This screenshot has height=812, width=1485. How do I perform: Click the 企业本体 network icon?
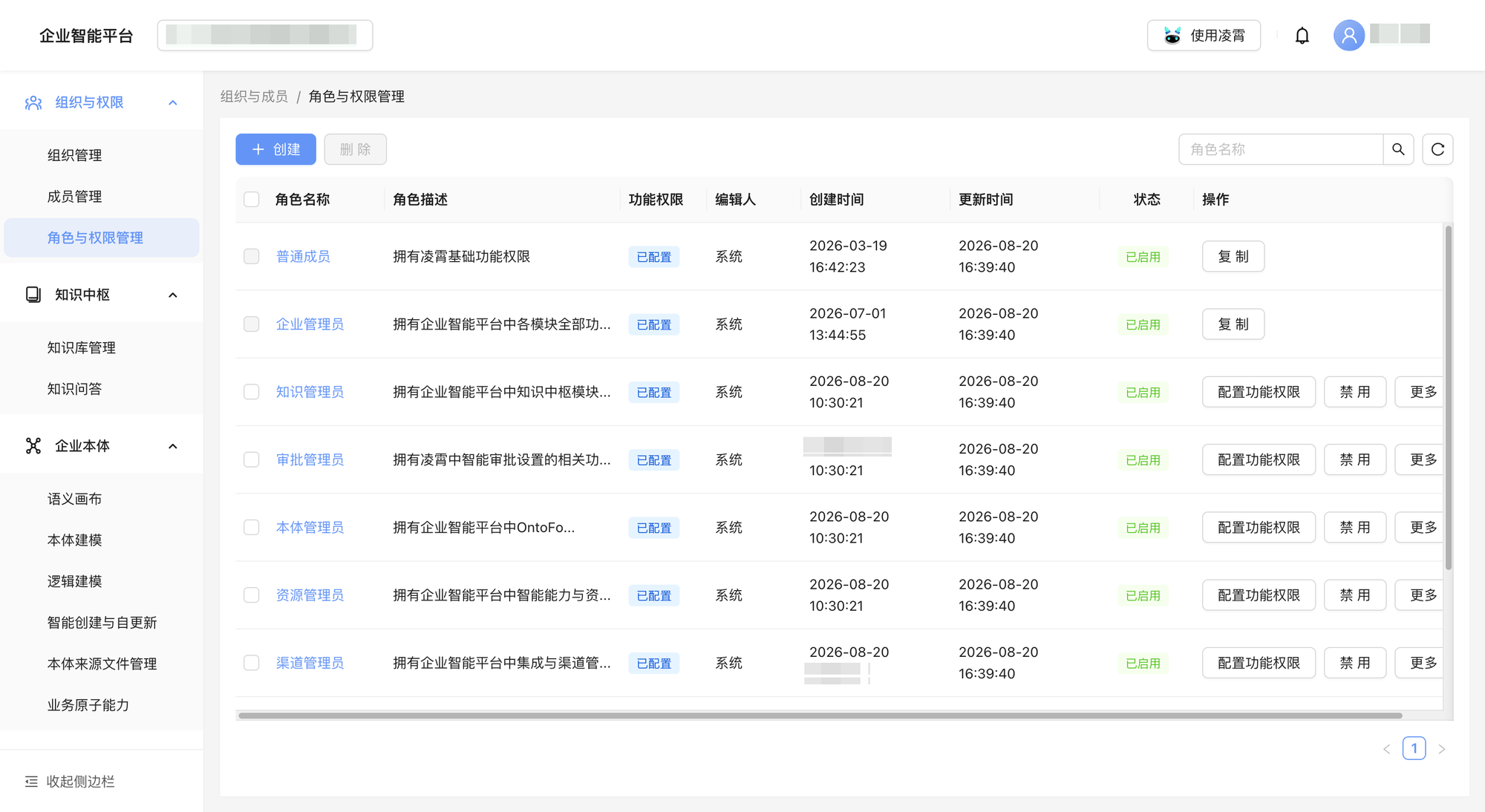(x=33, y=445)
